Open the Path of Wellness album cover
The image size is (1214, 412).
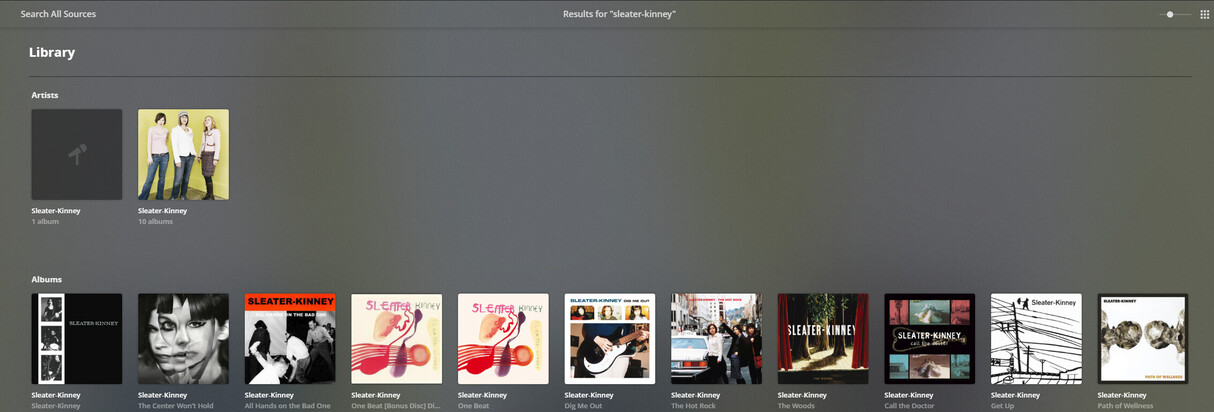pos(1143,339)
